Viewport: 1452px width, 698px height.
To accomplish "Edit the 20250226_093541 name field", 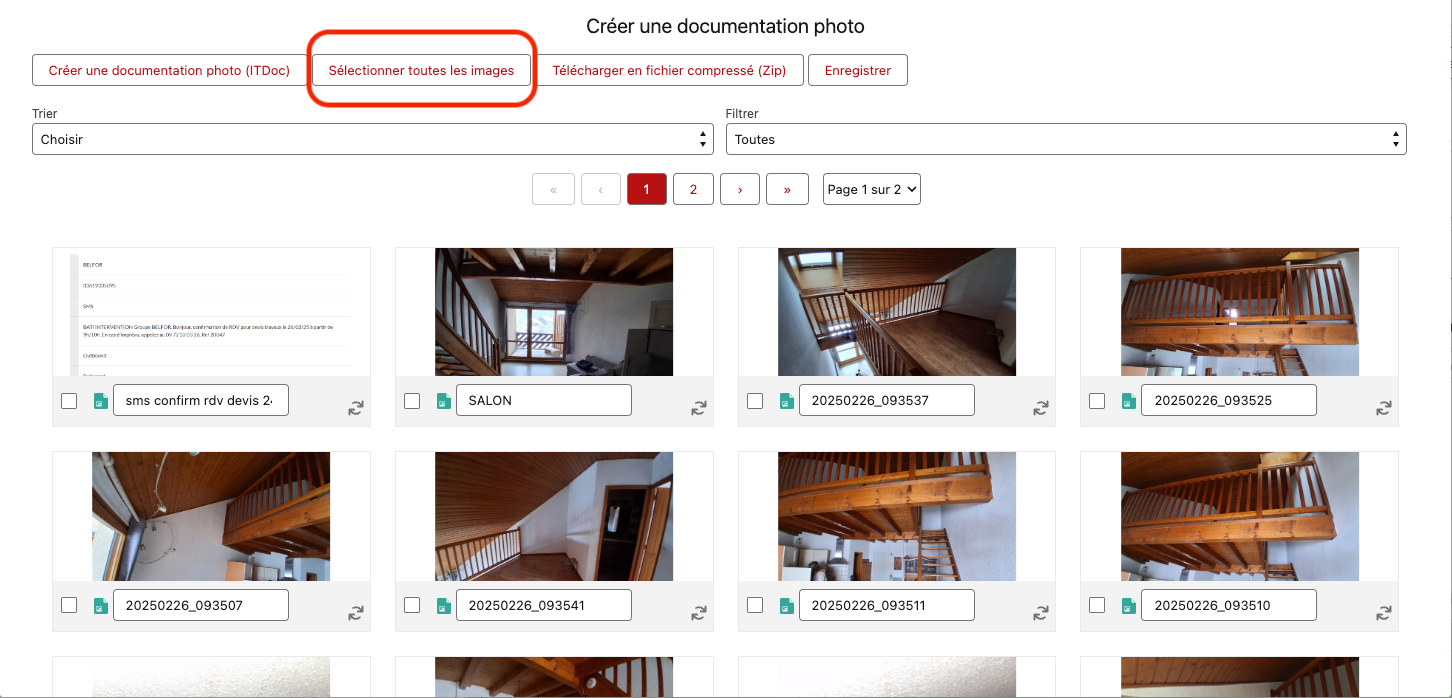I will pyautogui.click(x=544, y=604).
